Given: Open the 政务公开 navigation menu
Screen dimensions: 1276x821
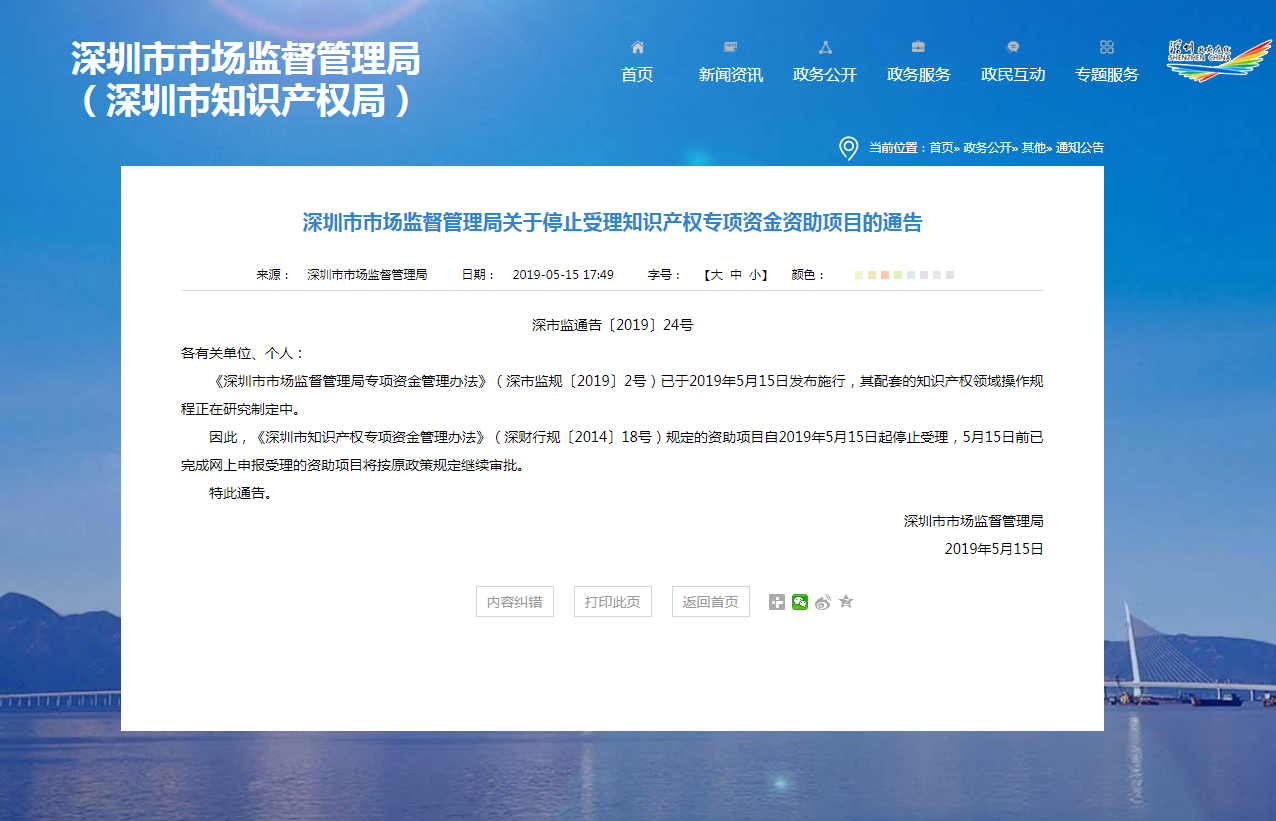Looking at the screenshot, I should 824,74.
